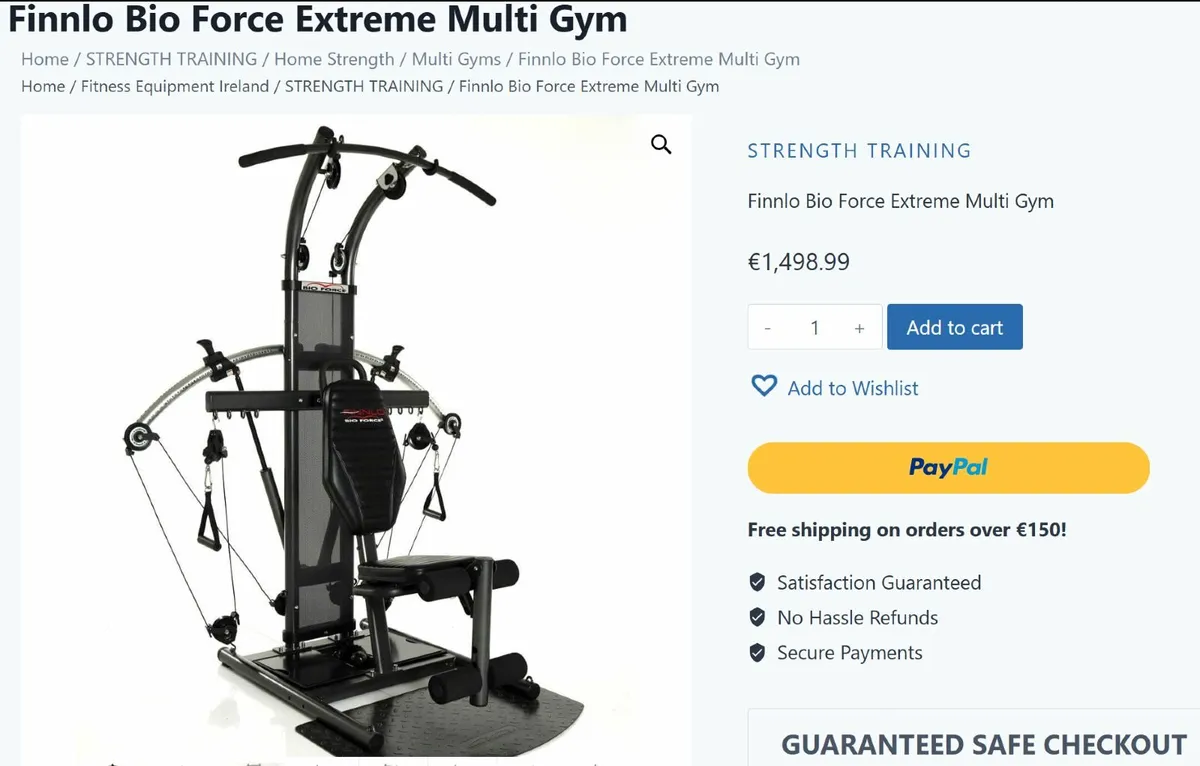
Task: Go to Home in the top breadcrumb
Action: click(45, 59)
